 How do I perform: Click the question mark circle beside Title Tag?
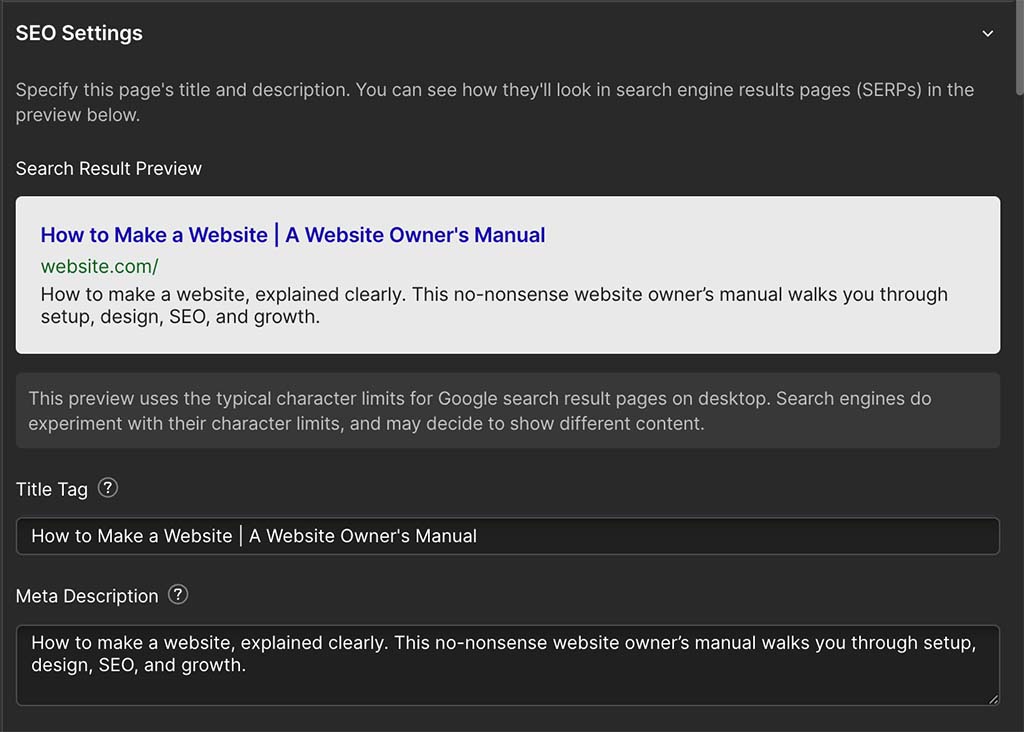pos(108,488)
